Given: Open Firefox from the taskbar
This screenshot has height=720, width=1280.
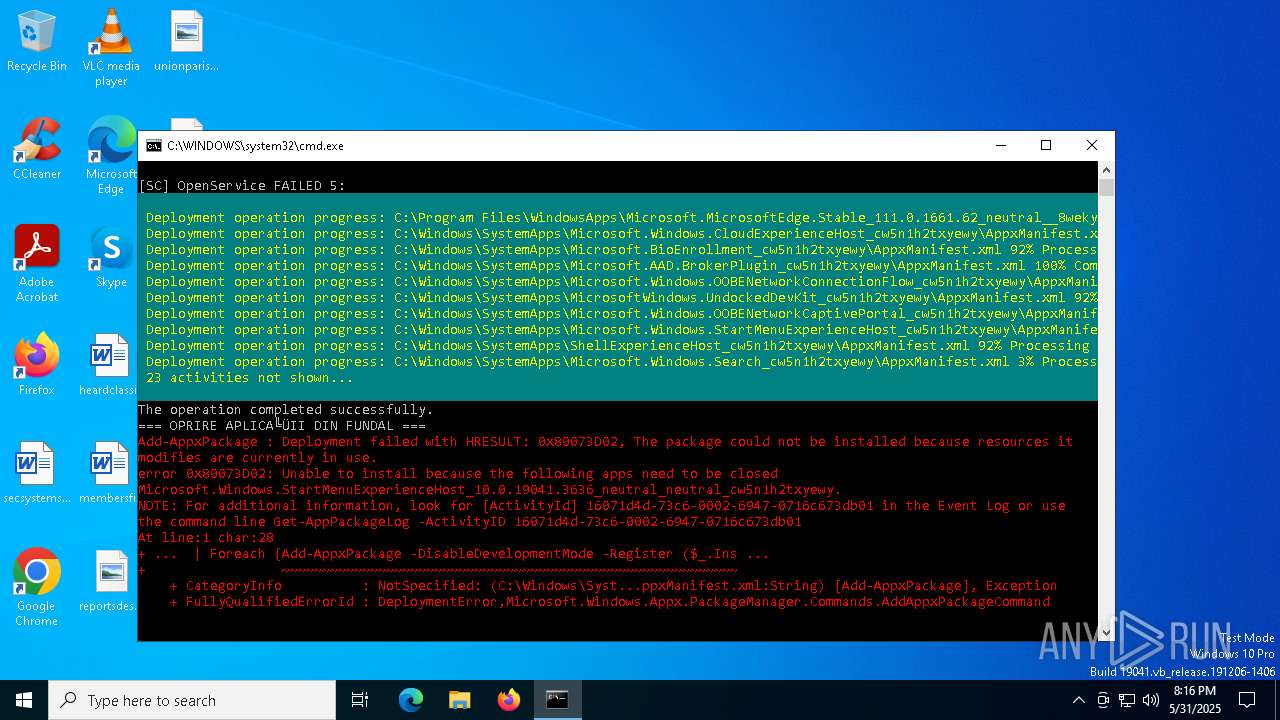Looking at the screenshot, I should click(508, 700).
